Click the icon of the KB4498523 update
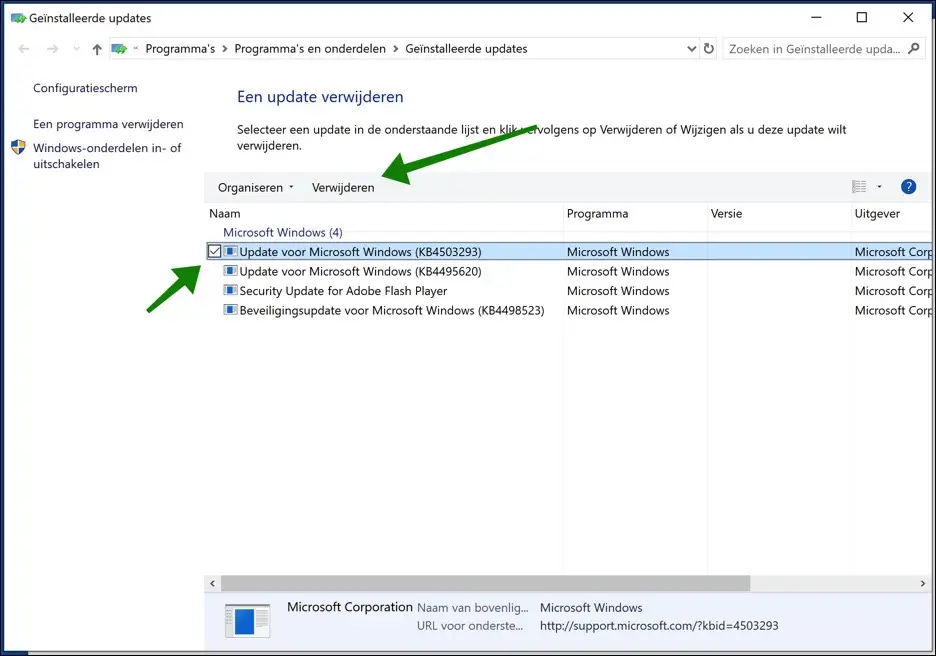The width and height of the screenshot is (936, 656). [x=230, y=310]
